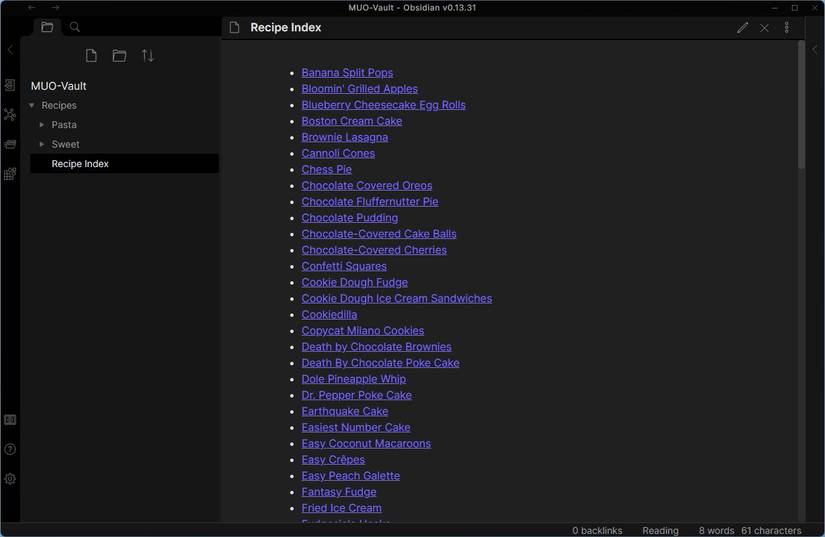Open Bloomin' Grilled Apples link
The image size is (825, 537).
click(x=359, y=89)
